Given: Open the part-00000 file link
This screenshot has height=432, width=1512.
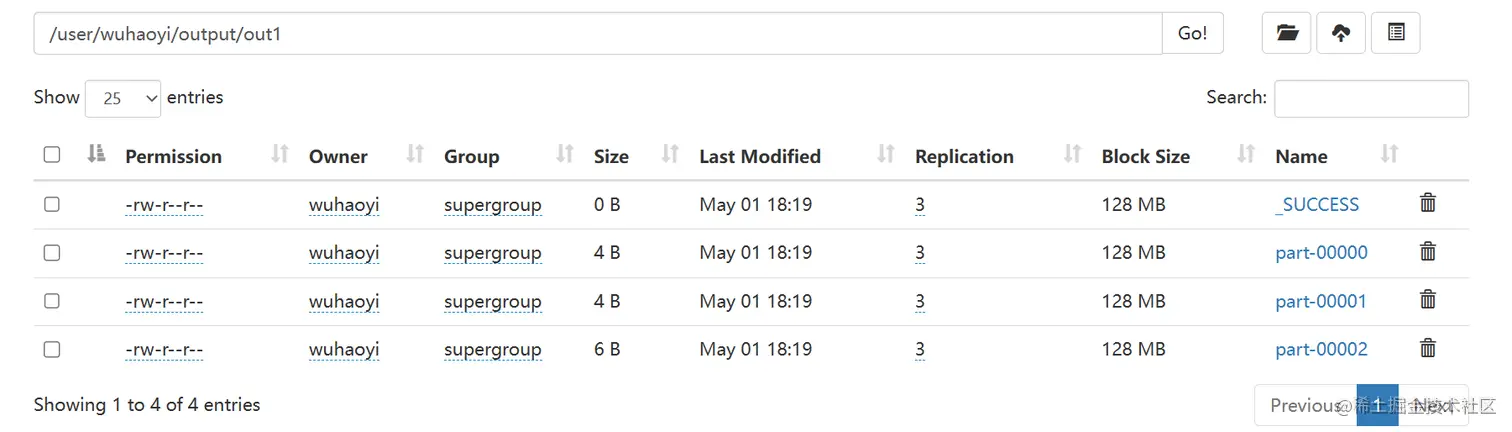Looking at the screenshot, I should (x=1321, y=252).
